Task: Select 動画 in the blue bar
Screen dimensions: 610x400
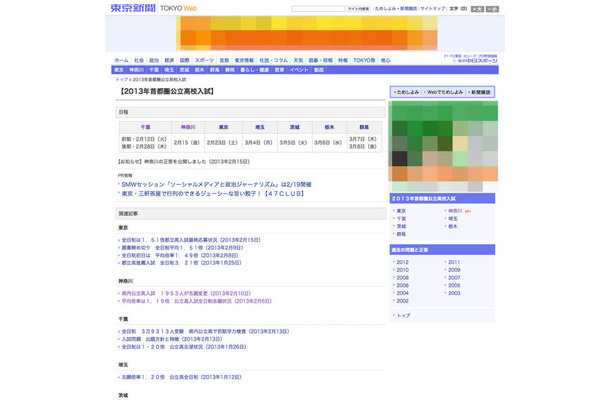Action: 319,70
